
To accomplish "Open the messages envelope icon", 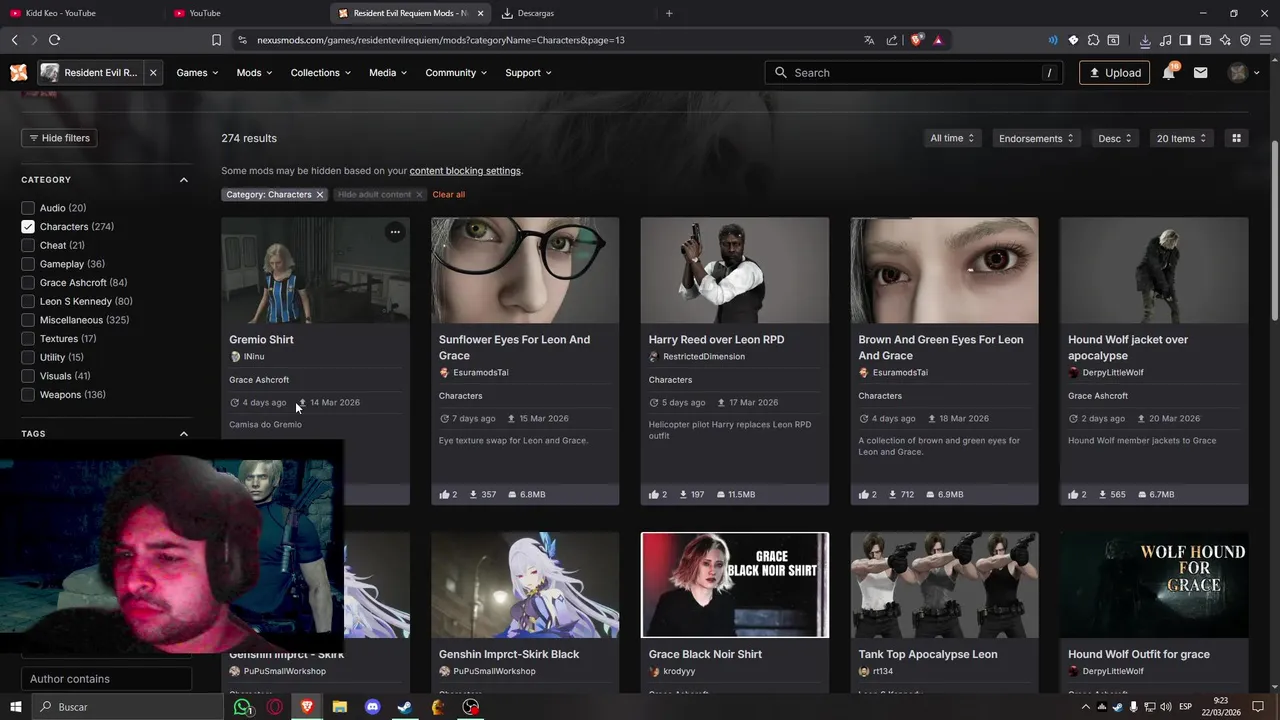I will click(x=1200, y=73).
